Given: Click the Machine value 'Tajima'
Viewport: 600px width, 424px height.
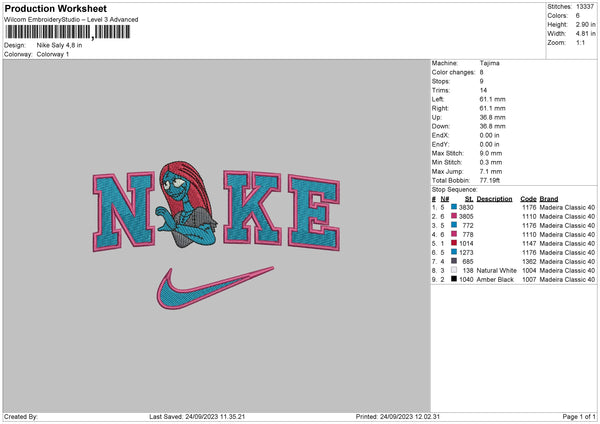Looking at the screenshot, I should tap(489, 63).
